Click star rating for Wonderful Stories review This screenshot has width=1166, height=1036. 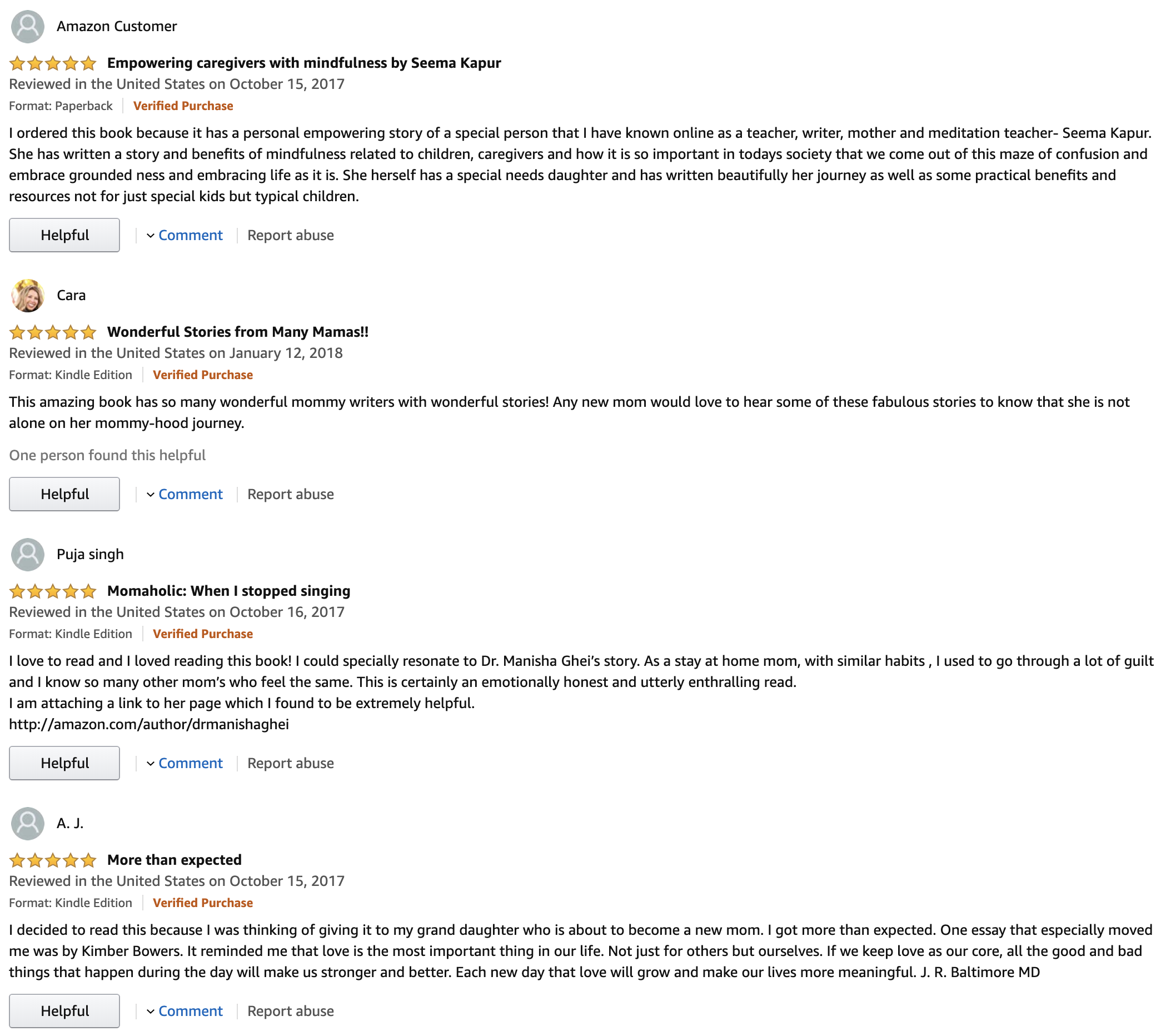pyautogui.click(x=52, y=332)
